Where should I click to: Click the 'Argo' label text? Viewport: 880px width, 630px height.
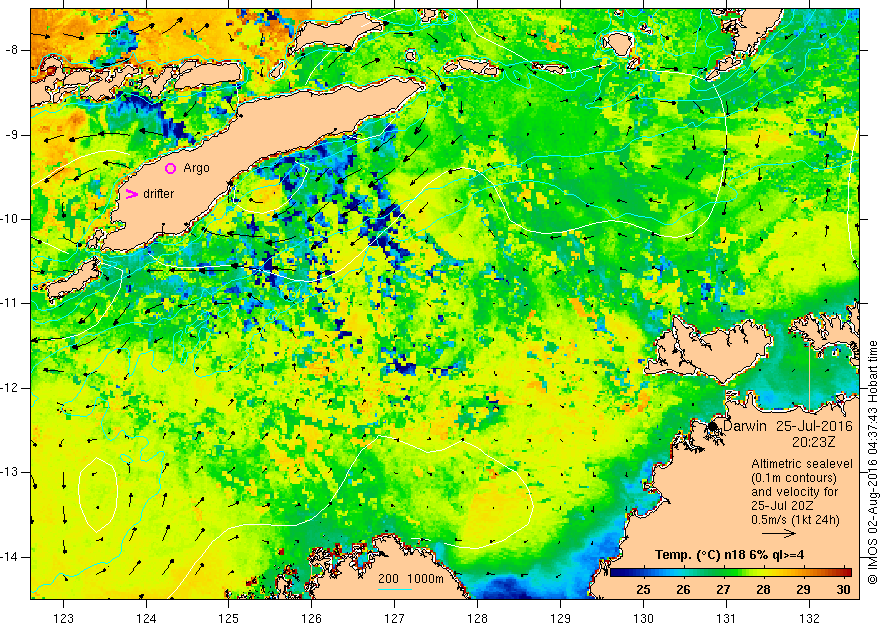coord(196,168)
